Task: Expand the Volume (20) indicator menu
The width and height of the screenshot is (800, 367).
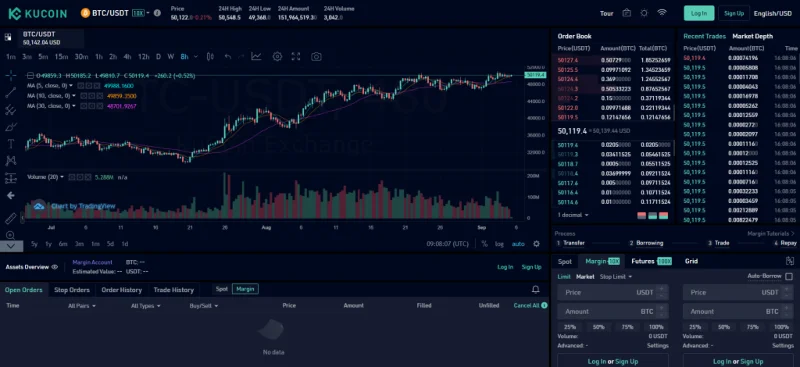Action: 62,177
